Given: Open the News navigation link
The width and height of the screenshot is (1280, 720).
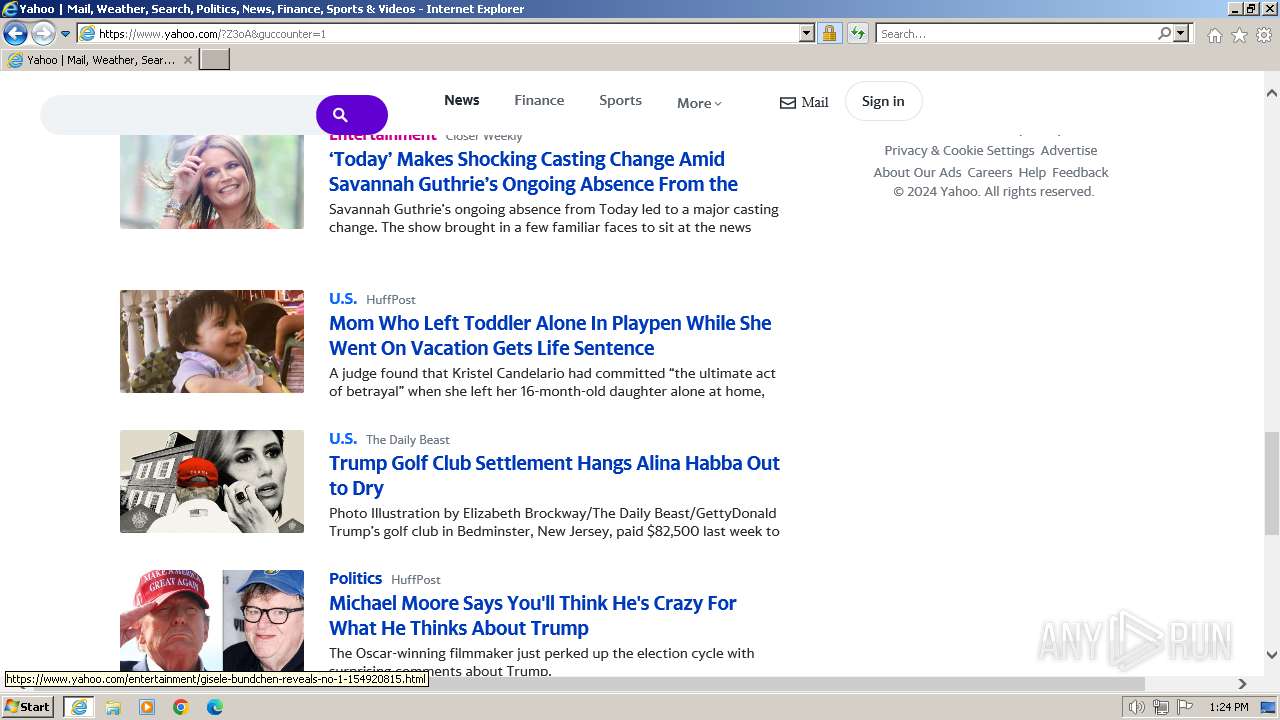Looking at the screenshot, I should tap(462, 100).
